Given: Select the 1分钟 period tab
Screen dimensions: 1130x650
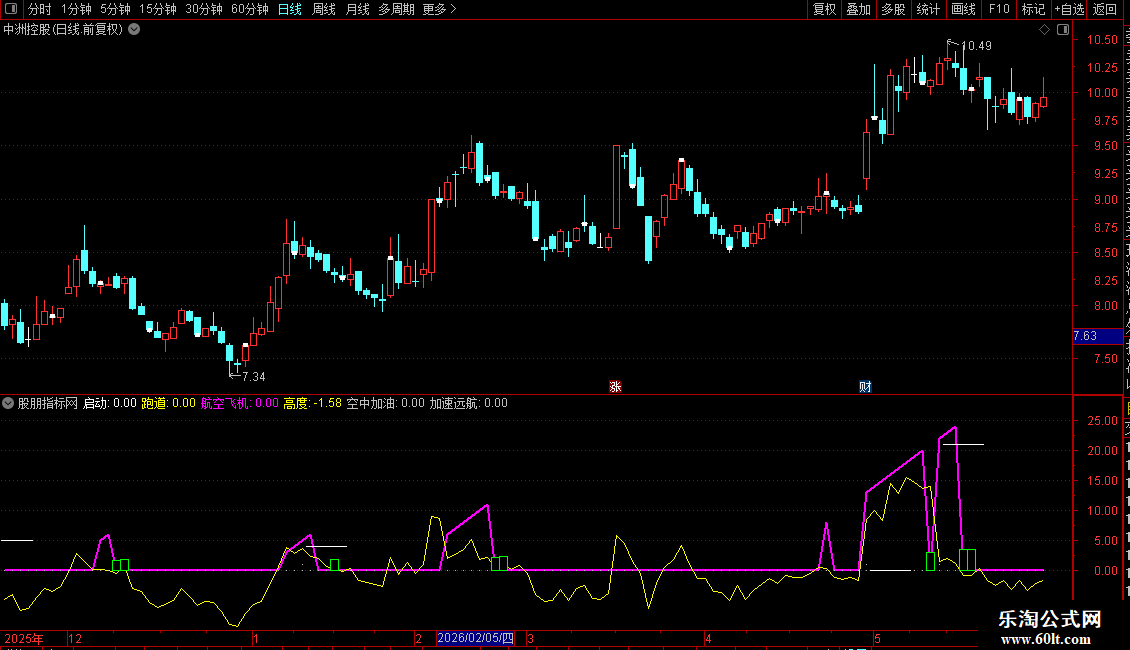Looking at the screenshot, I should coord(76,9).
